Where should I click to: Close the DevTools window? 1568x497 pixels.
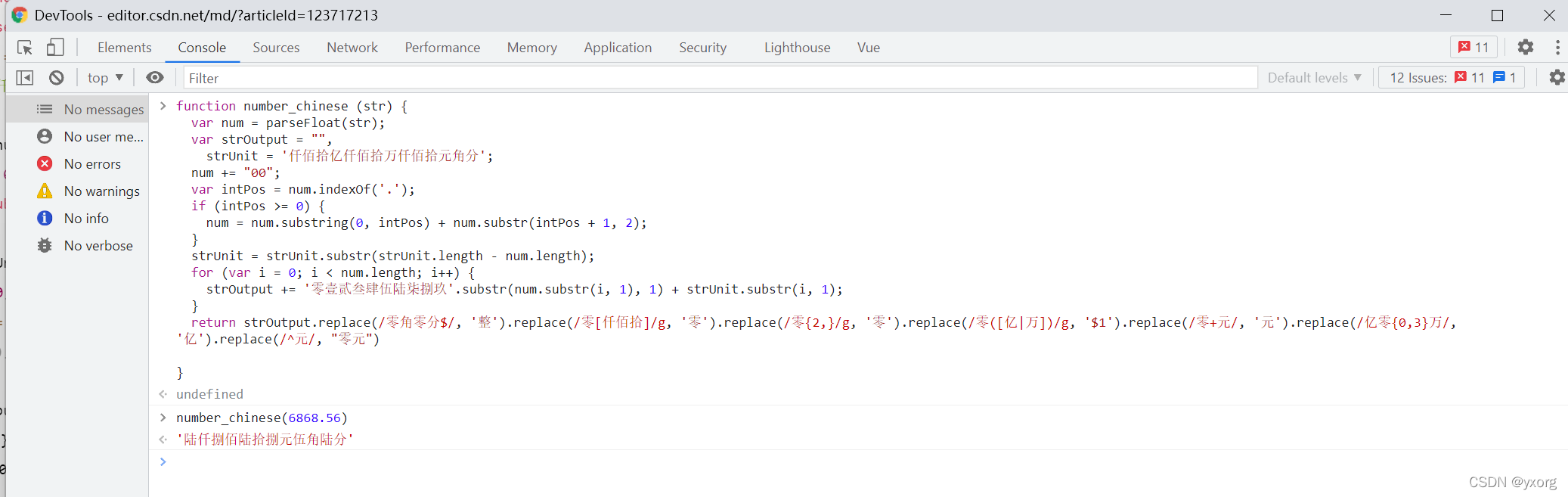(1548, 15)
